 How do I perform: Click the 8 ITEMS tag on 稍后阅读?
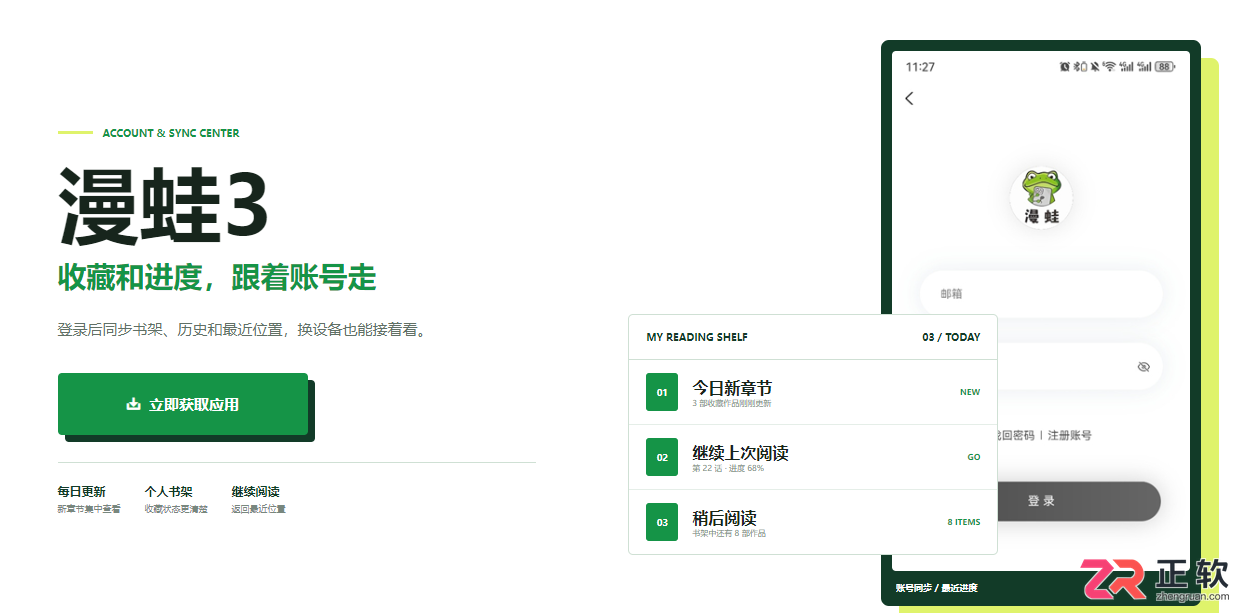(x=964, y=522)
